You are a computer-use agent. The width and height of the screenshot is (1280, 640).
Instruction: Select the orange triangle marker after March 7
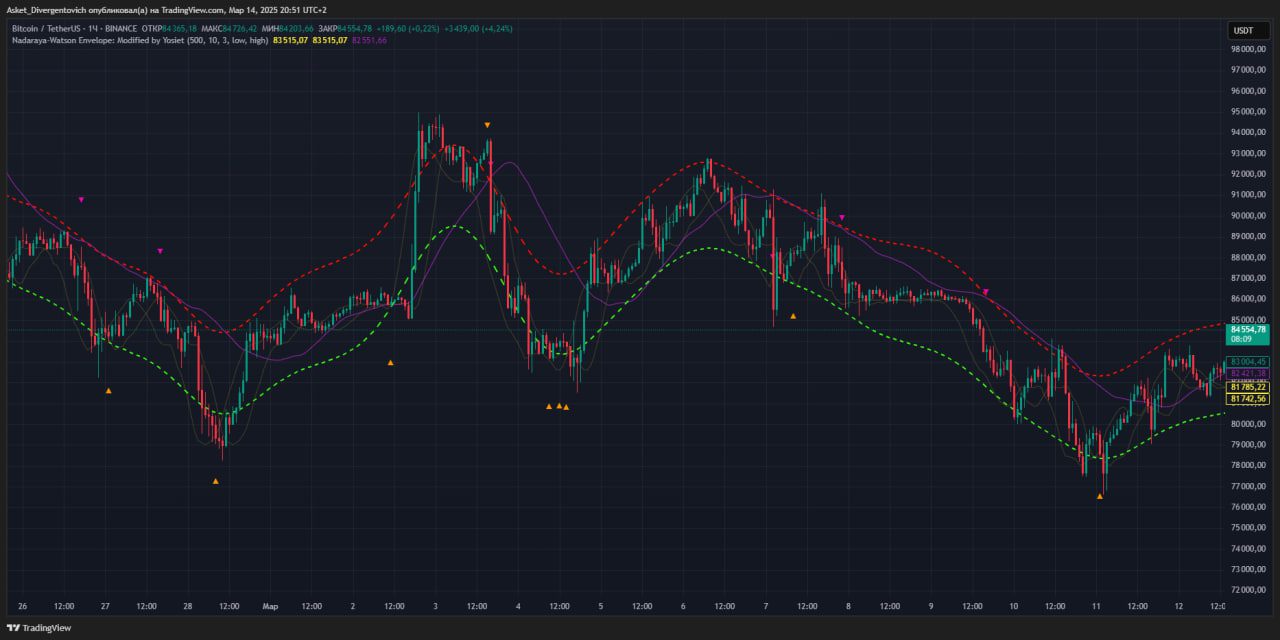tap(793, 316)
